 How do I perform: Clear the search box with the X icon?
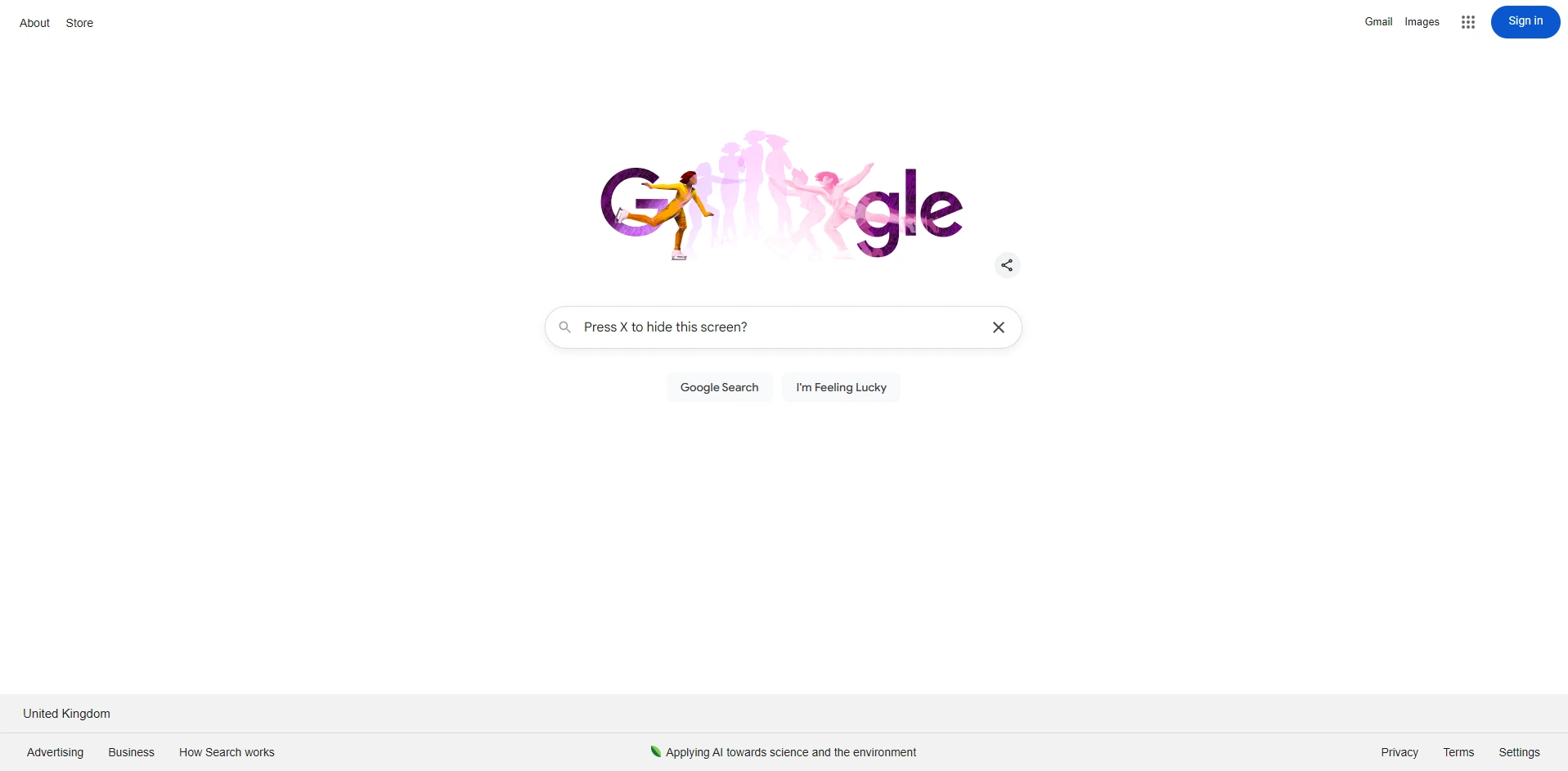pos(998,327)
